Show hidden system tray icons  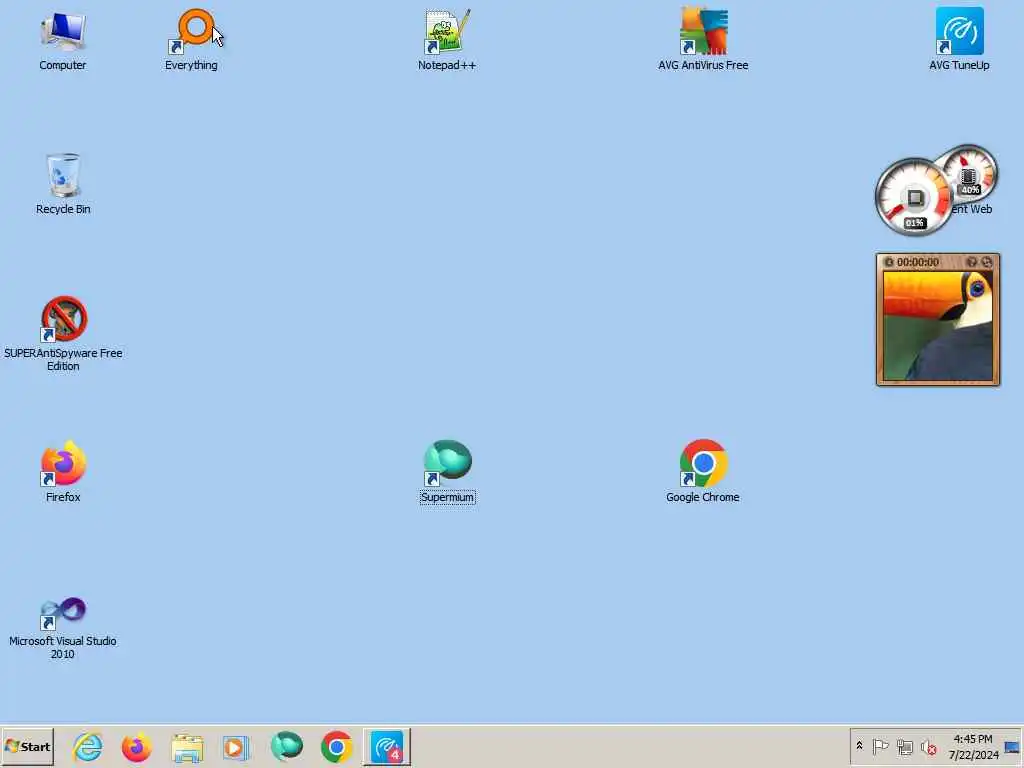859,746
